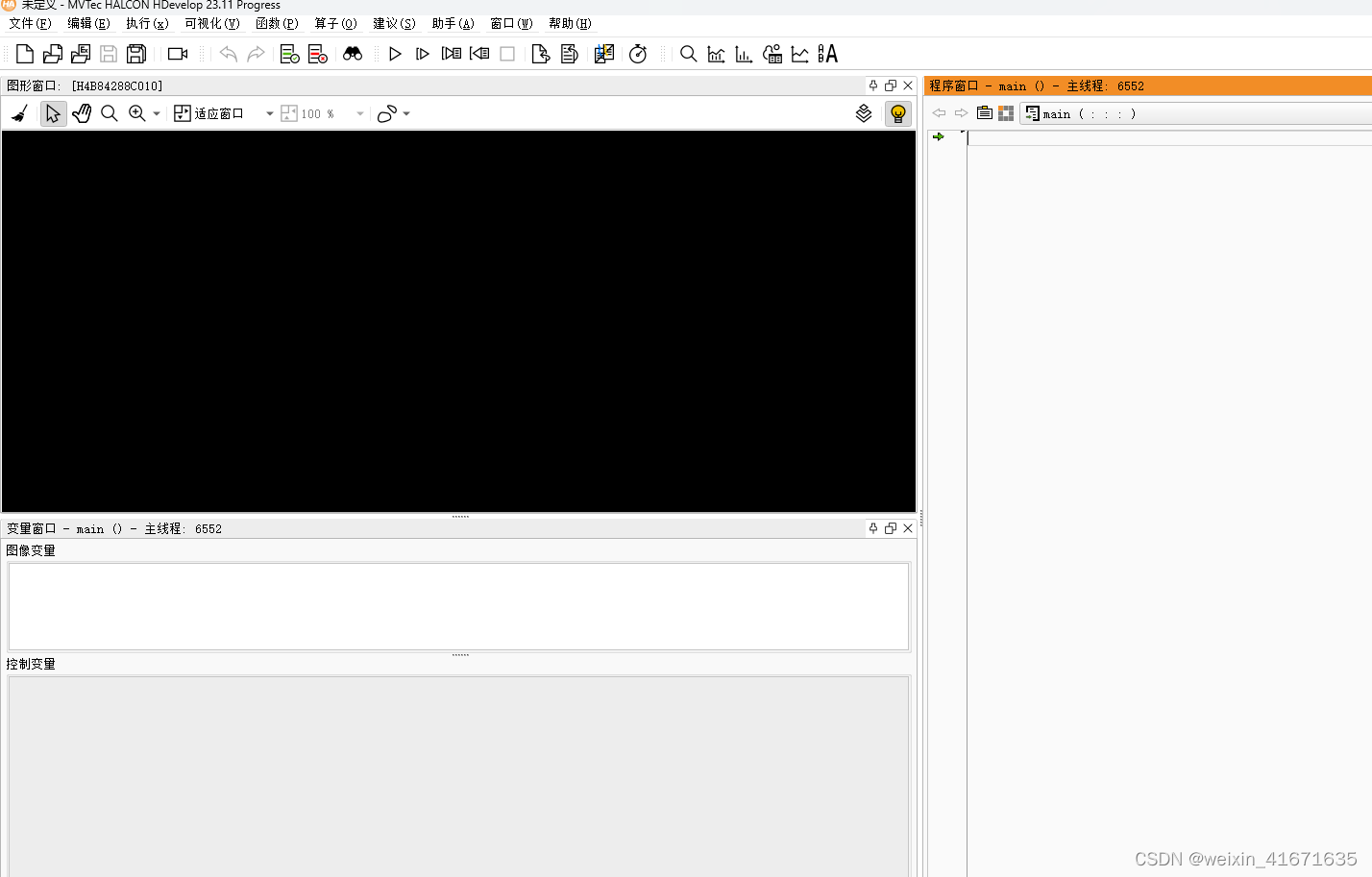Expand the zoom in tool dropdown arrow

click(157, 113)
